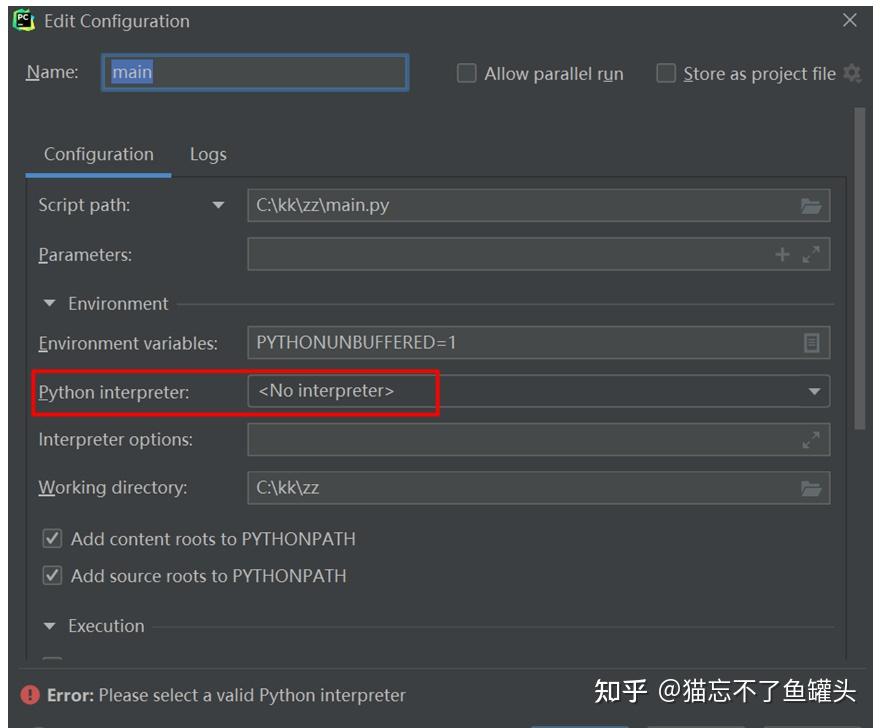Click the PyCharm logo in the title bar
Image resolution: width=880 pixels, height=728 pixels.
pos(22,19)
